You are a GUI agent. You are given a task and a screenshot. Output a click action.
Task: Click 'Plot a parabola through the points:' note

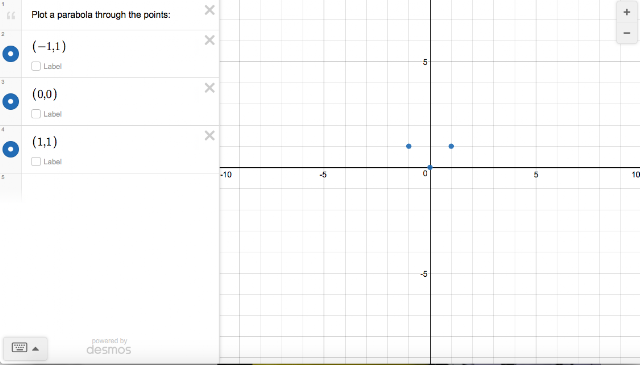click(x=101, y=15)
